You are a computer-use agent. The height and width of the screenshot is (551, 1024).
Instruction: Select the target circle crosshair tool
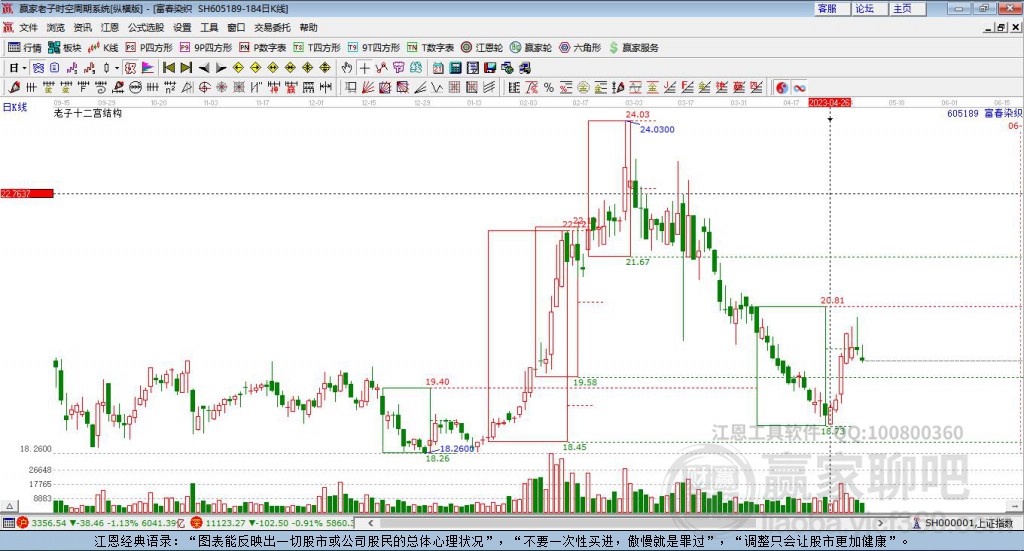204,87
